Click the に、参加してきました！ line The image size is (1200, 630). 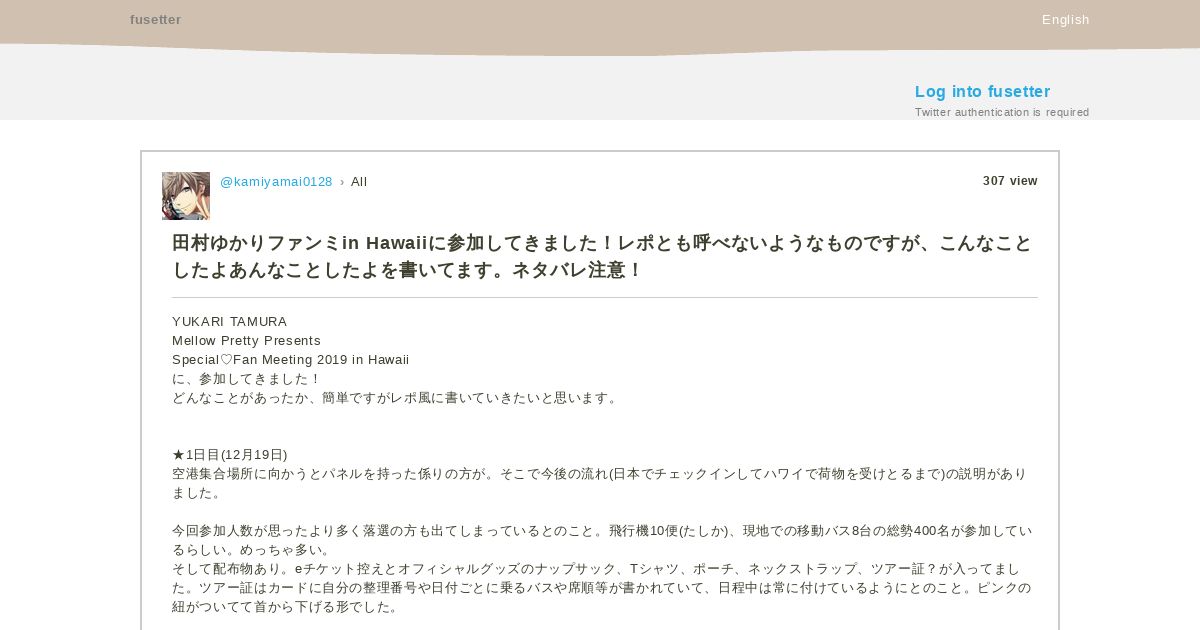247,379
